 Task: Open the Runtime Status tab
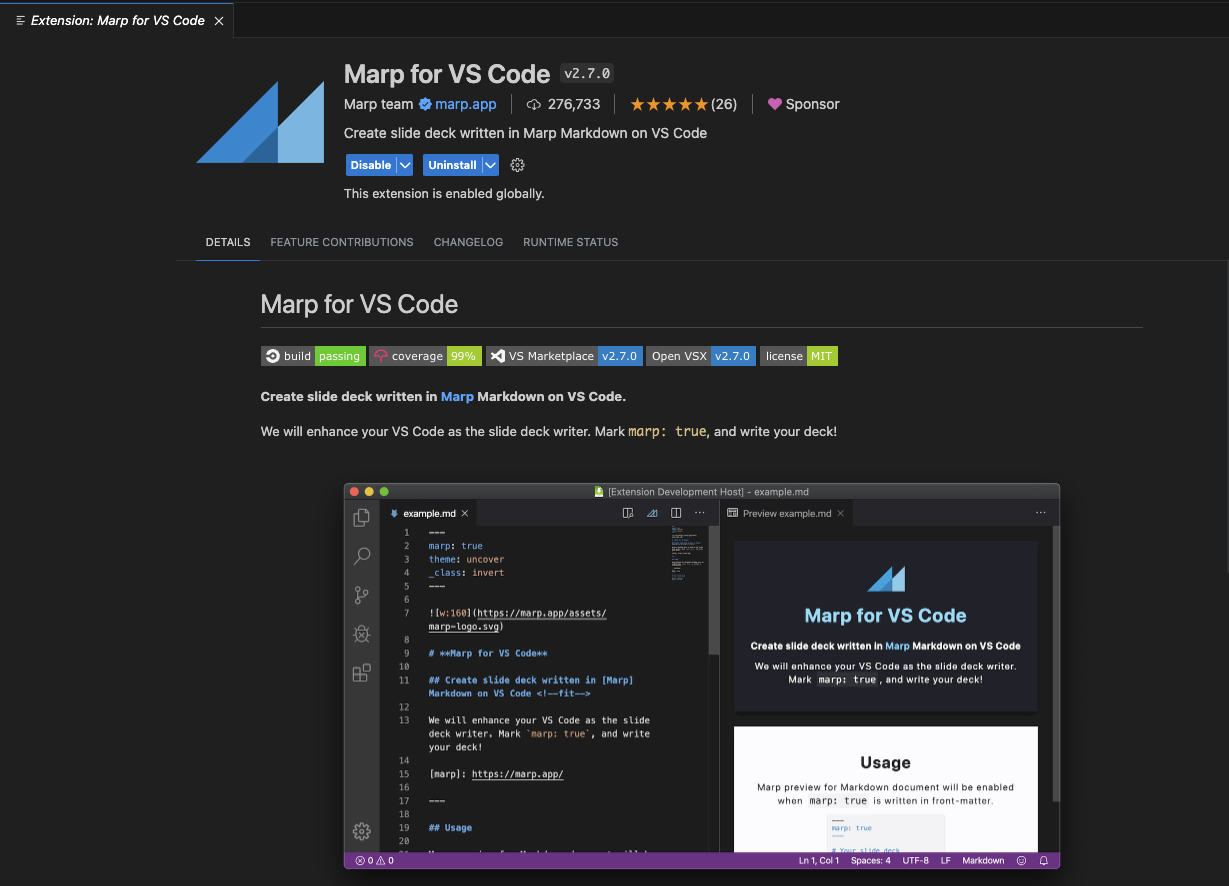pyautogui.click(x=571, y=242)
